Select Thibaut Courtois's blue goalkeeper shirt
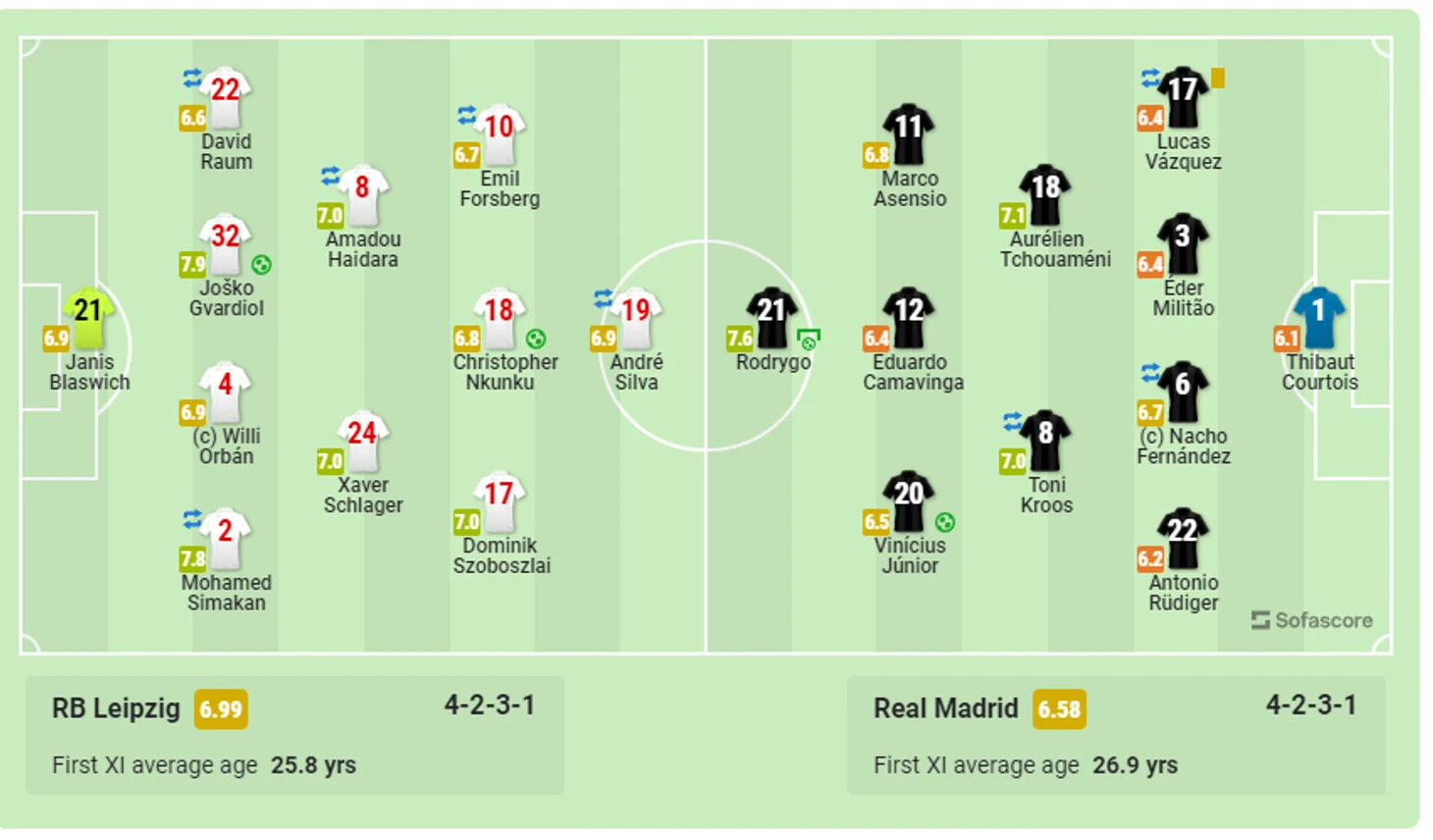 [x=1318, y=317]
